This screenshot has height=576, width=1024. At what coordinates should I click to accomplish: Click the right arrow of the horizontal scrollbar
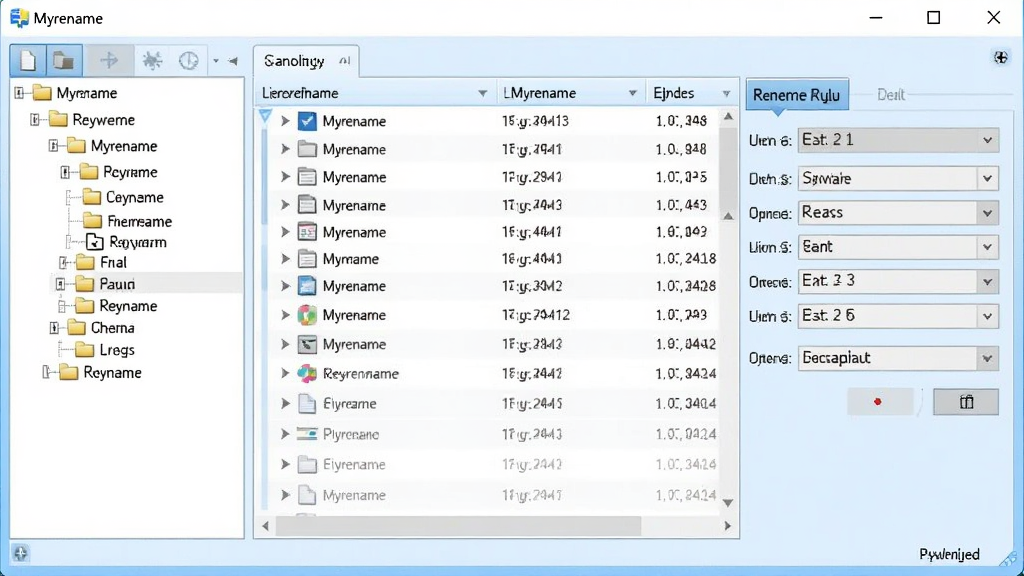[x=728, y=526]
